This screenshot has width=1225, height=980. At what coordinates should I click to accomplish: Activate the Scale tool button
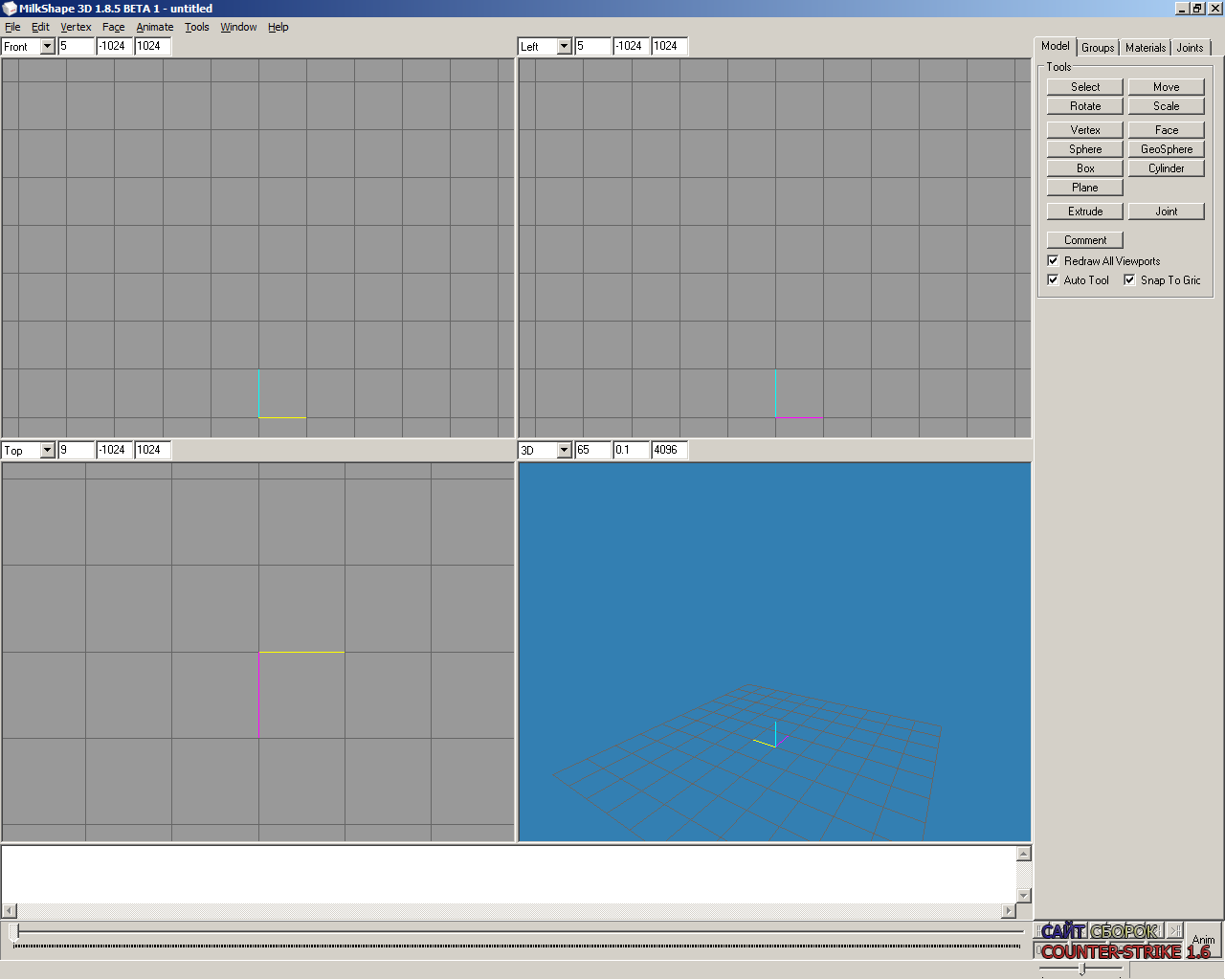pyautogui.click(x=1166, y=106)
